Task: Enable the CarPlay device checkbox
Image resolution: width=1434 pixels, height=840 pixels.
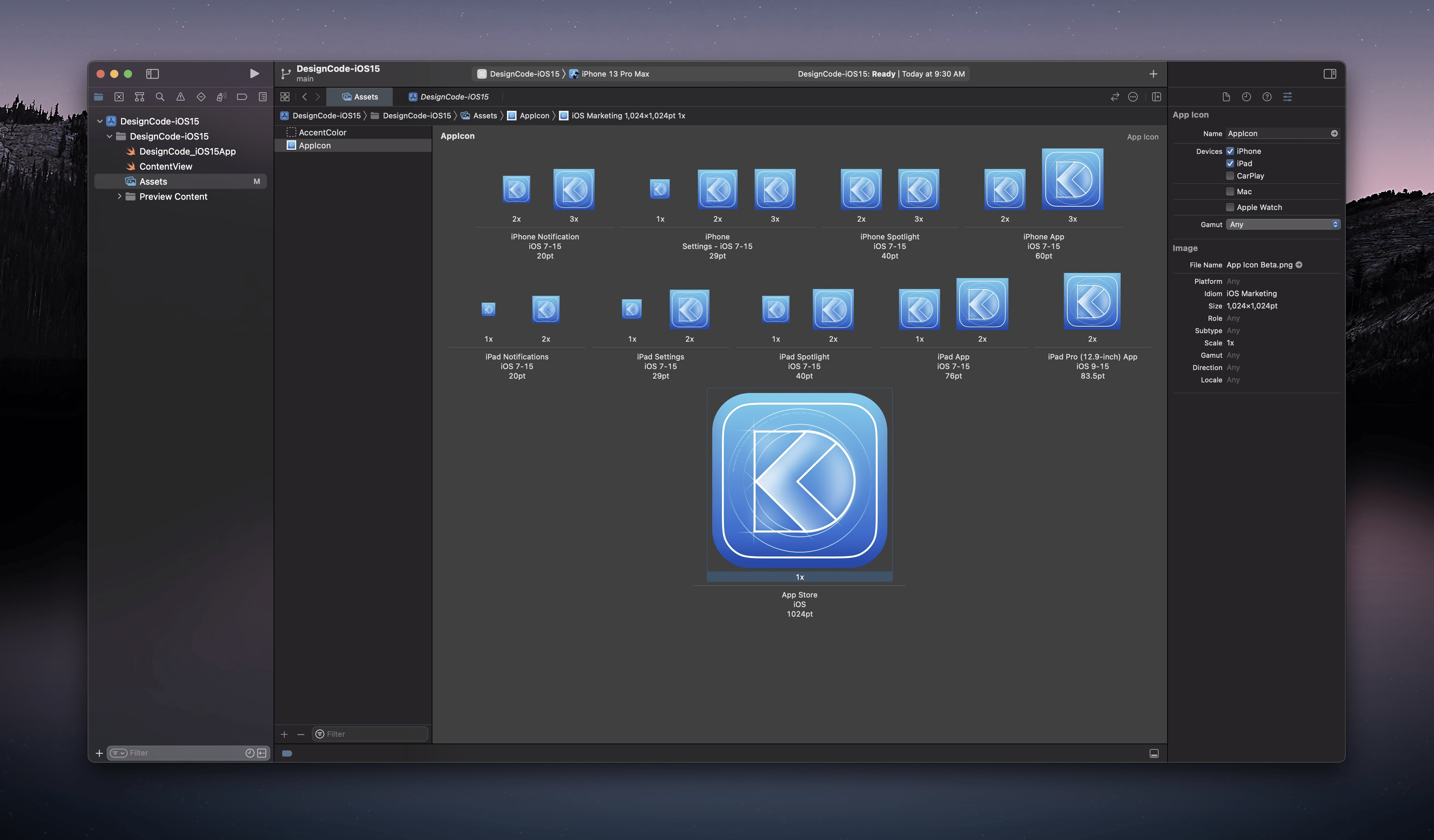Action: click(x=1230, y=176)
